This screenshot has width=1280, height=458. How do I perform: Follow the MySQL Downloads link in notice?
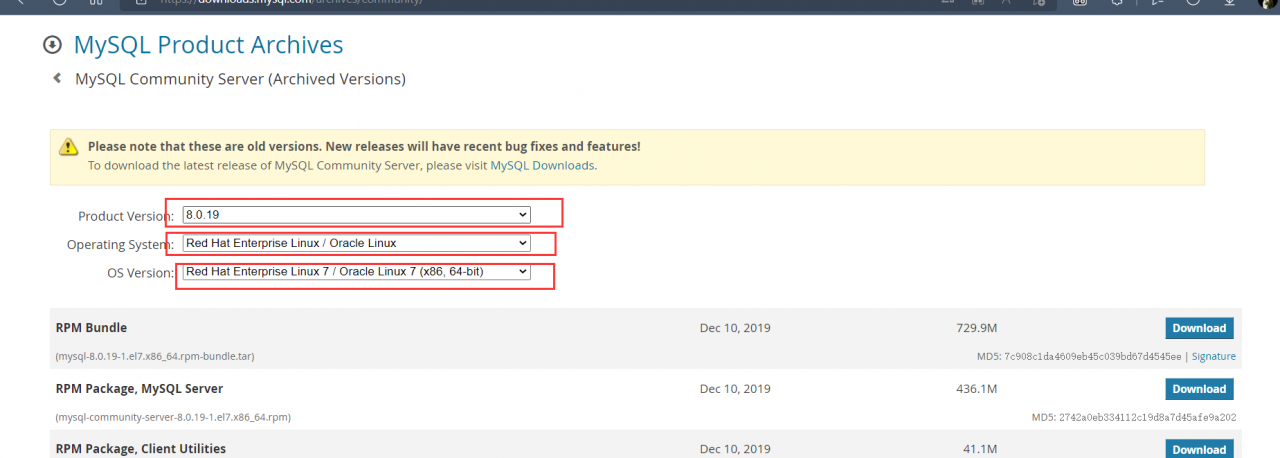(542, 165)
